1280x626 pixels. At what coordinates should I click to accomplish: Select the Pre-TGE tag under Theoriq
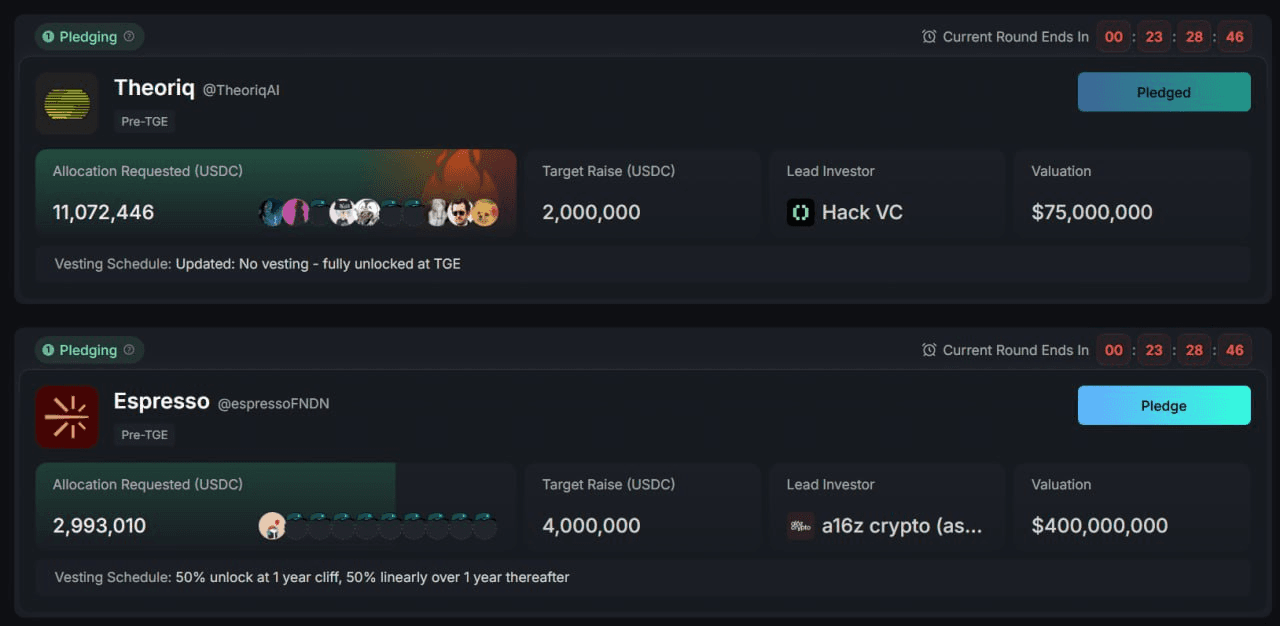coord(145,122)
